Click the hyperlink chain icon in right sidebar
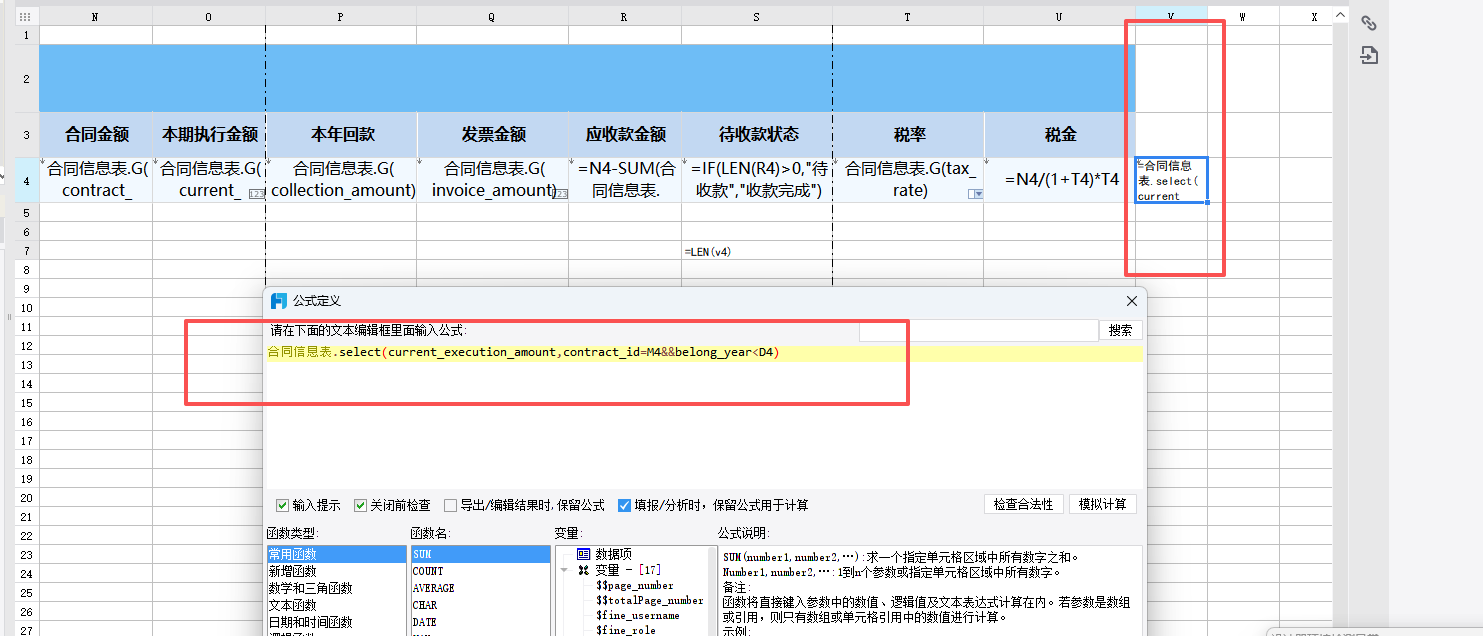Screen dimensions: 1483x636 coord(1369,23)
